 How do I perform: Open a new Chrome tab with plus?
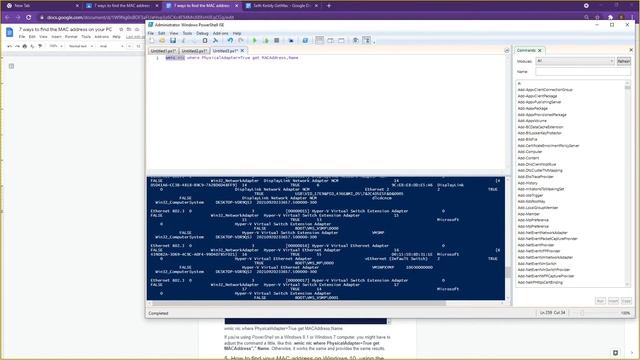pyautogui.click(x=329, y=6)
